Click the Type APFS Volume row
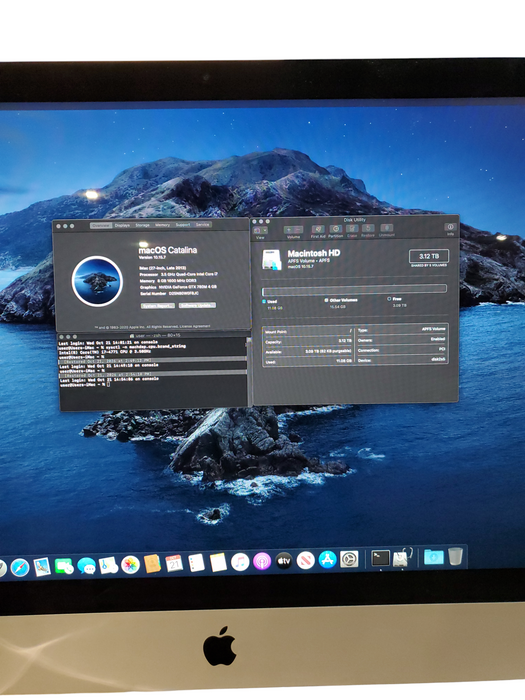 pos(401,329)
